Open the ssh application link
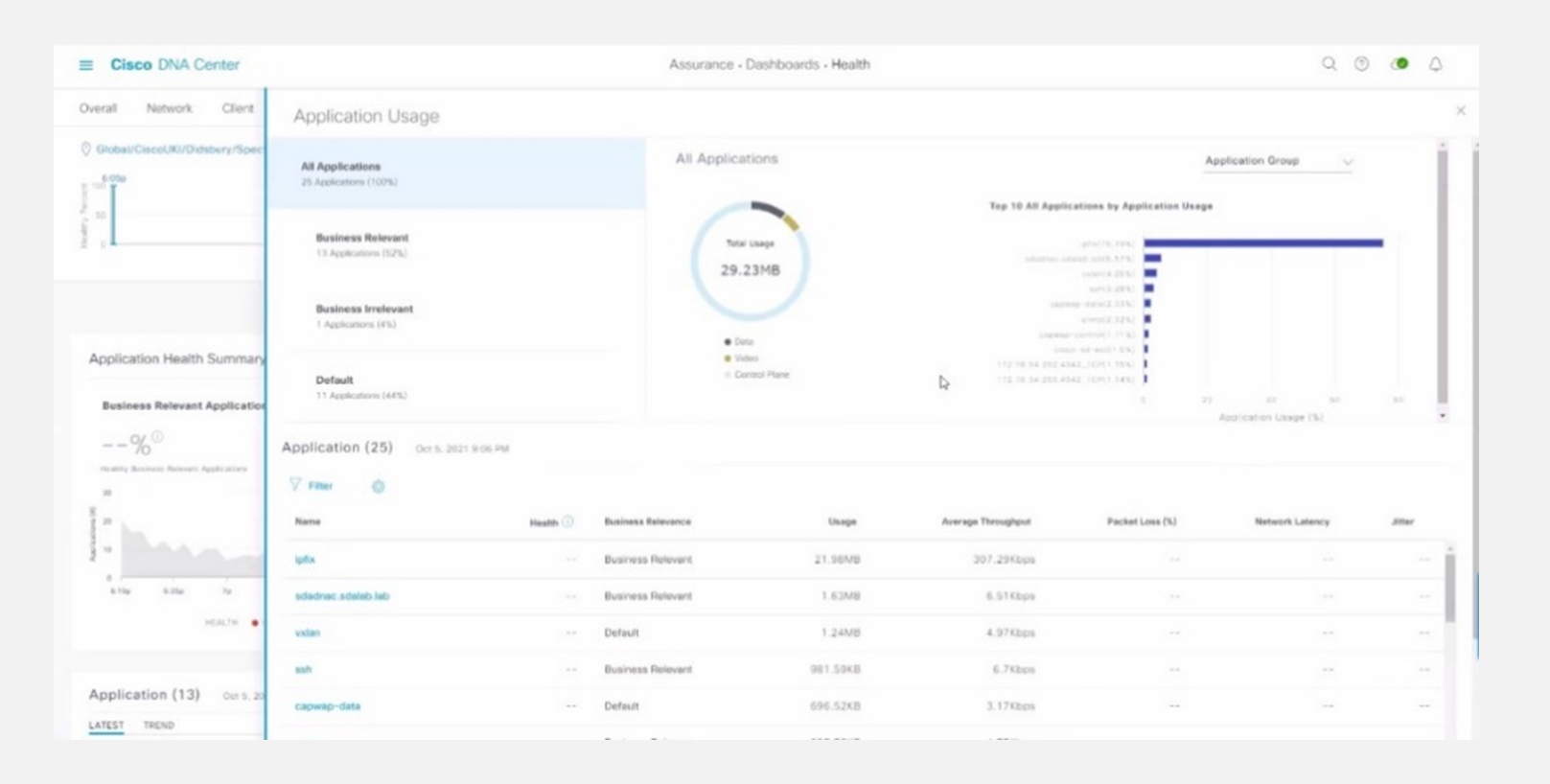1550x784 pixels. coord(303,669)
